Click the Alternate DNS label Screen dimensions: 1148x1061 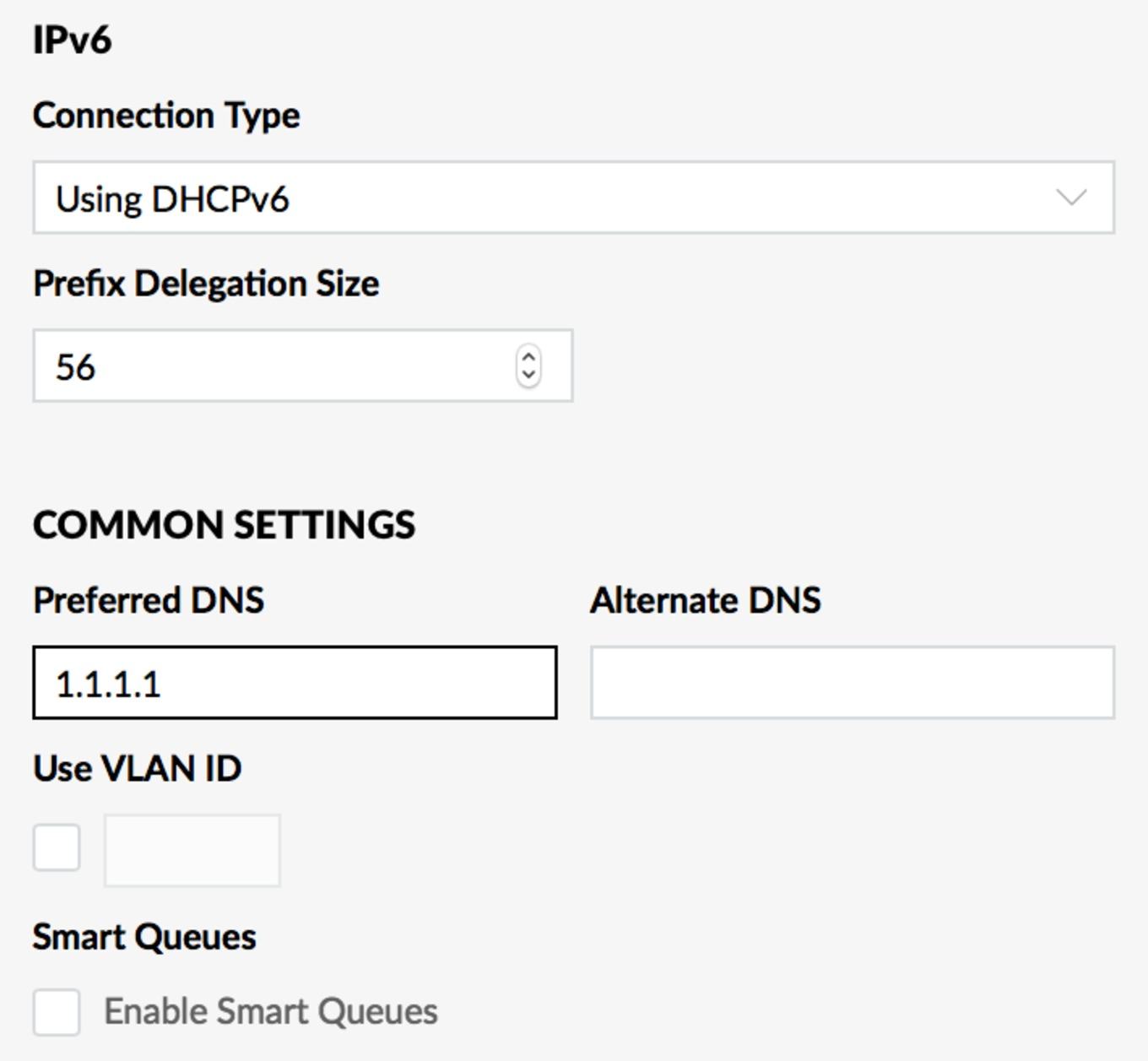pyautogui.click(x=706, y=600)
